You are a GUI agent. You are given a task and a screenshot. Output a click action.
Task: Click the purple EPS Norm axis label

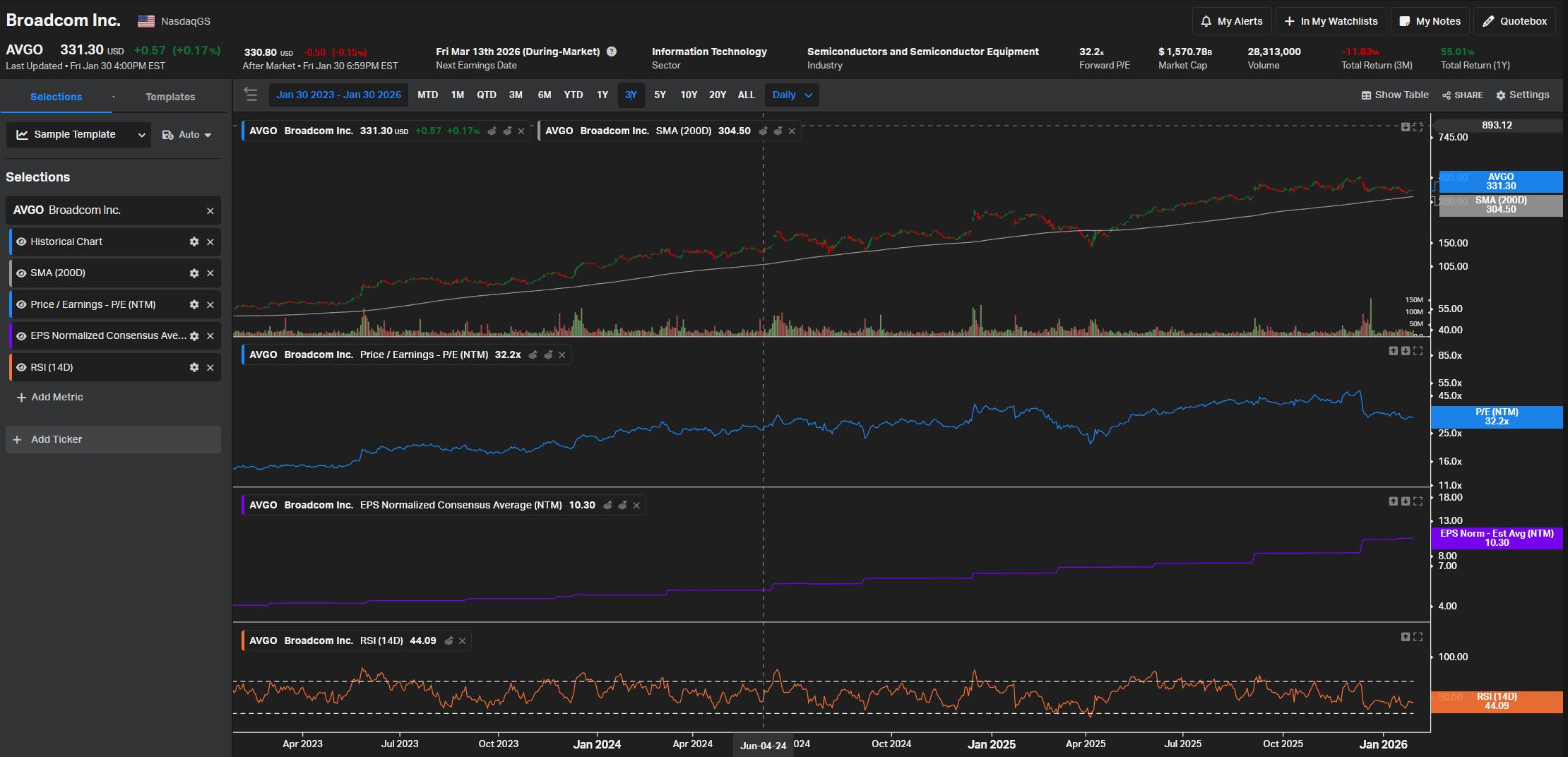tap(1497, 538)
